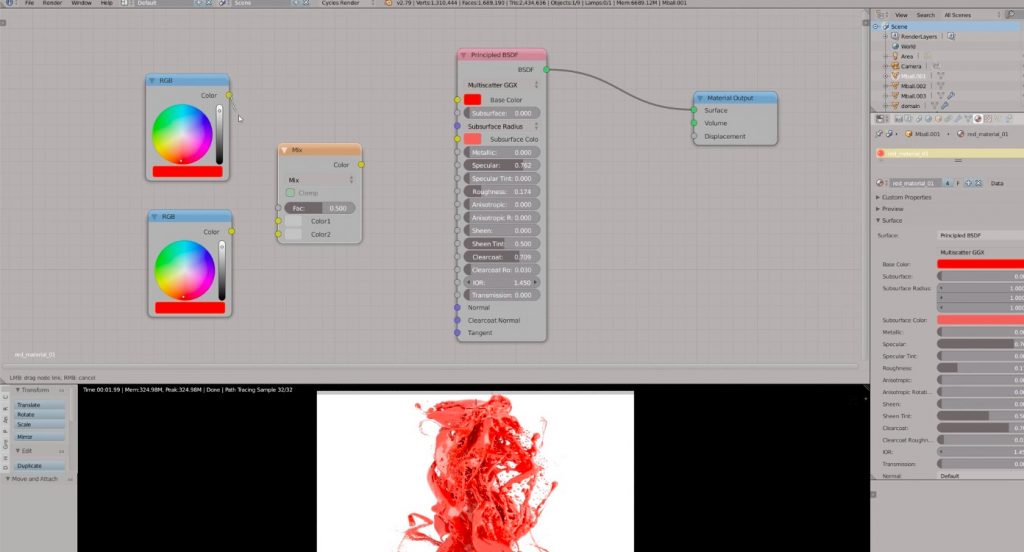Select the Area lamp in the outliner
Image resolution: width=1024 pixels, height=552 pixels.
click(907, 56)
